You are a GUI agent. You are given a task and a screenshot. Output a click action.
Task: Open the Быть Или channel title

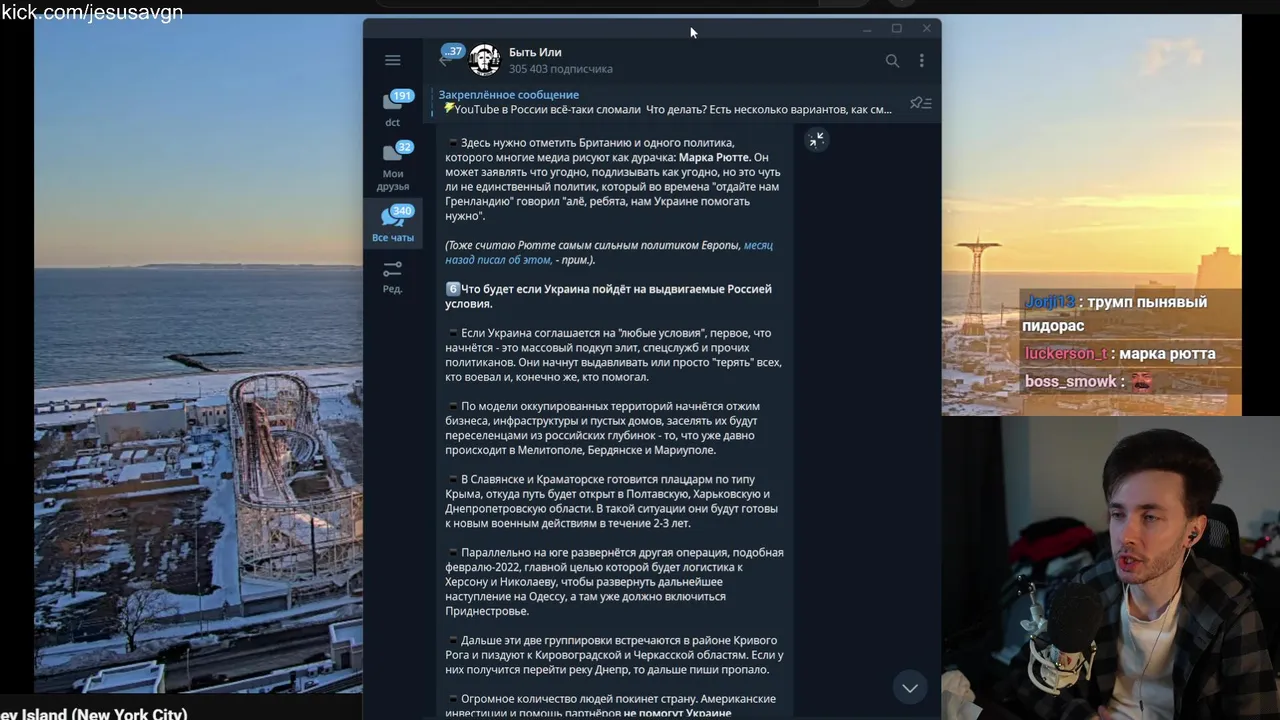tap(535, 52)
